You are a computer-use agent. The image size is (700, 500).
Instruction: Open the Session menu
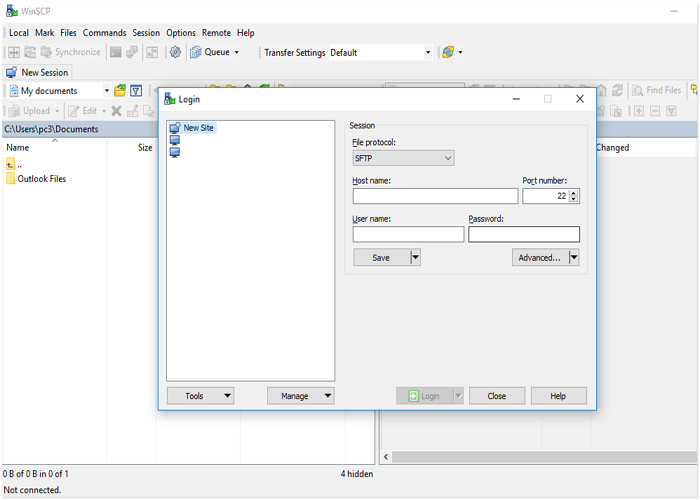click(x=146, y=33)
